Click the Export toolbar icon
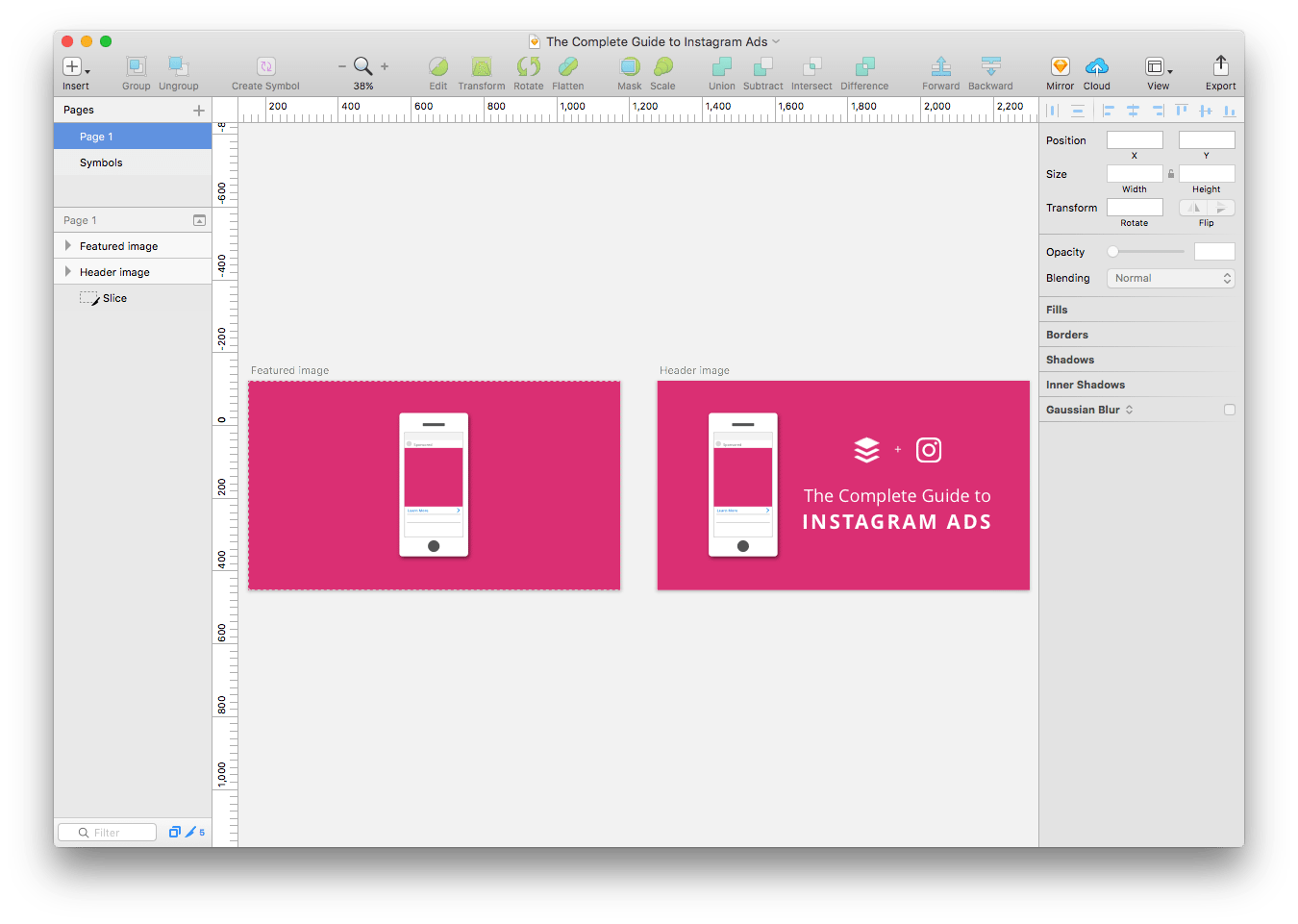The width and height of the screenshot is (1298, 924). 1221,65
